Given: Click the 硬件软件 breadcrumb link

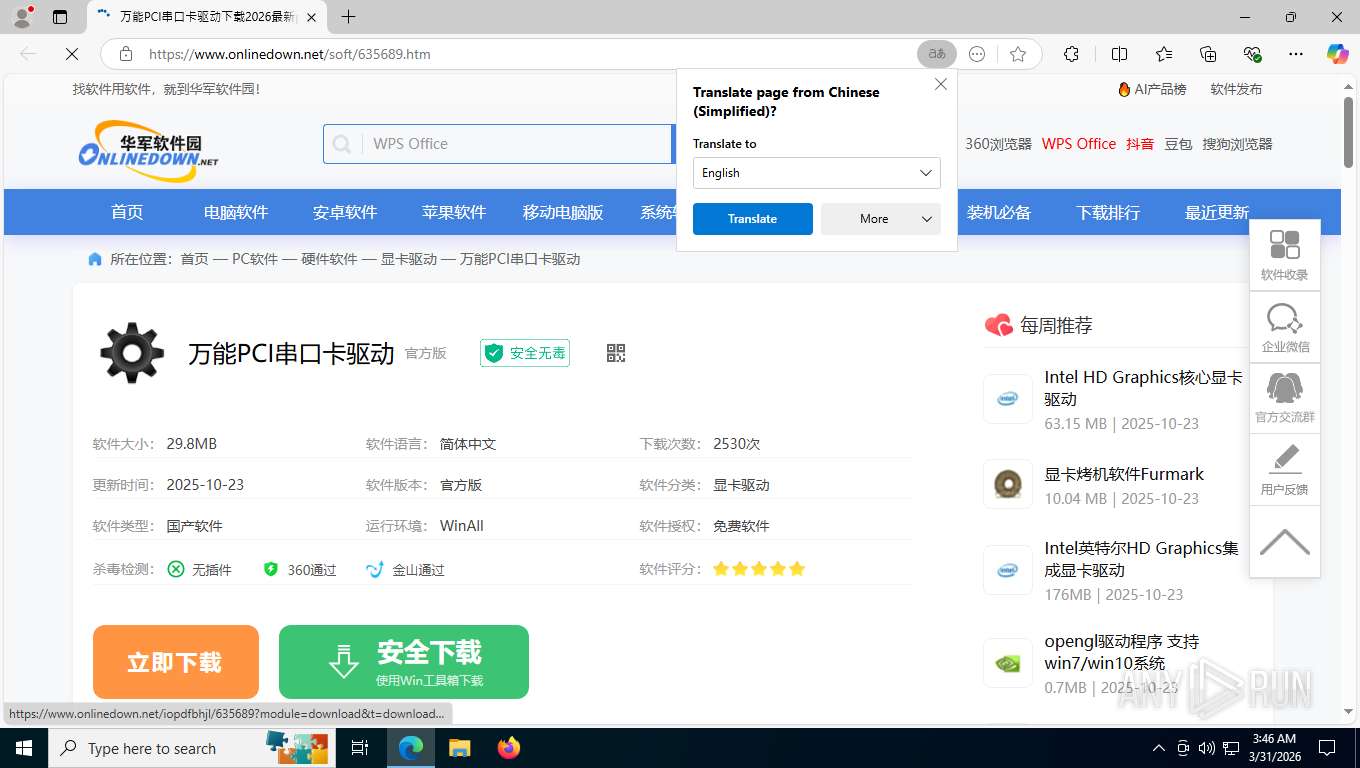Looking at the screenshot, I should pos(329,259).
